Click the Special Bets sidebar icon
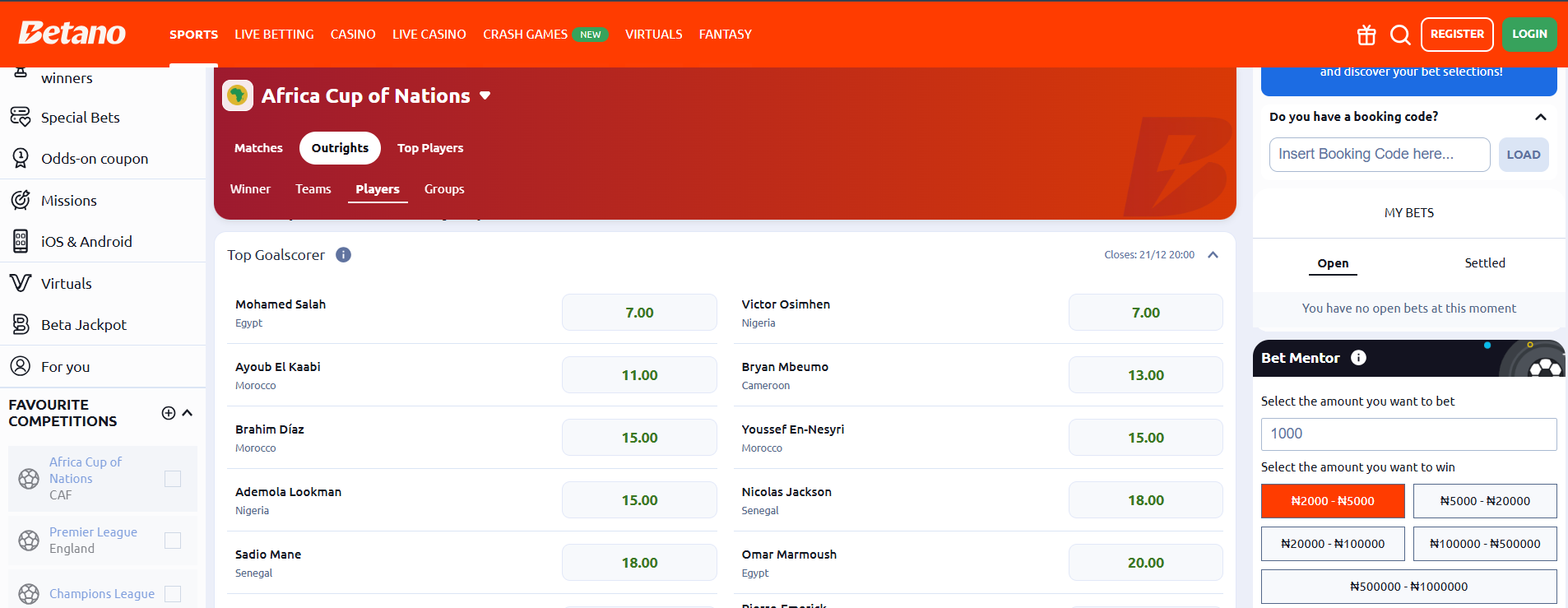 (21, 117)
